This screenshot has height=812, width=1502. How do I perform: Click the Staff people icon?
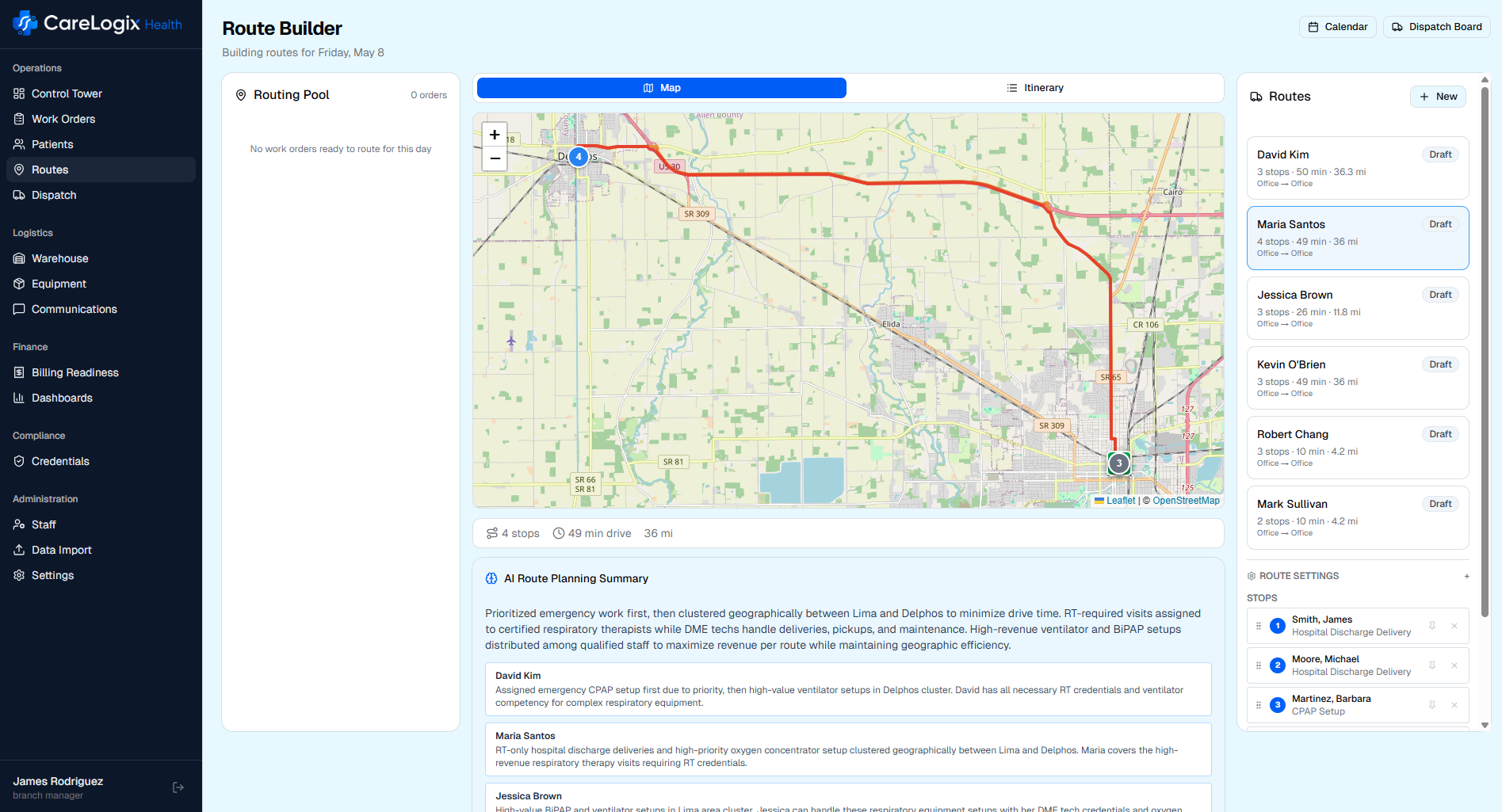[x=19, y=524]
